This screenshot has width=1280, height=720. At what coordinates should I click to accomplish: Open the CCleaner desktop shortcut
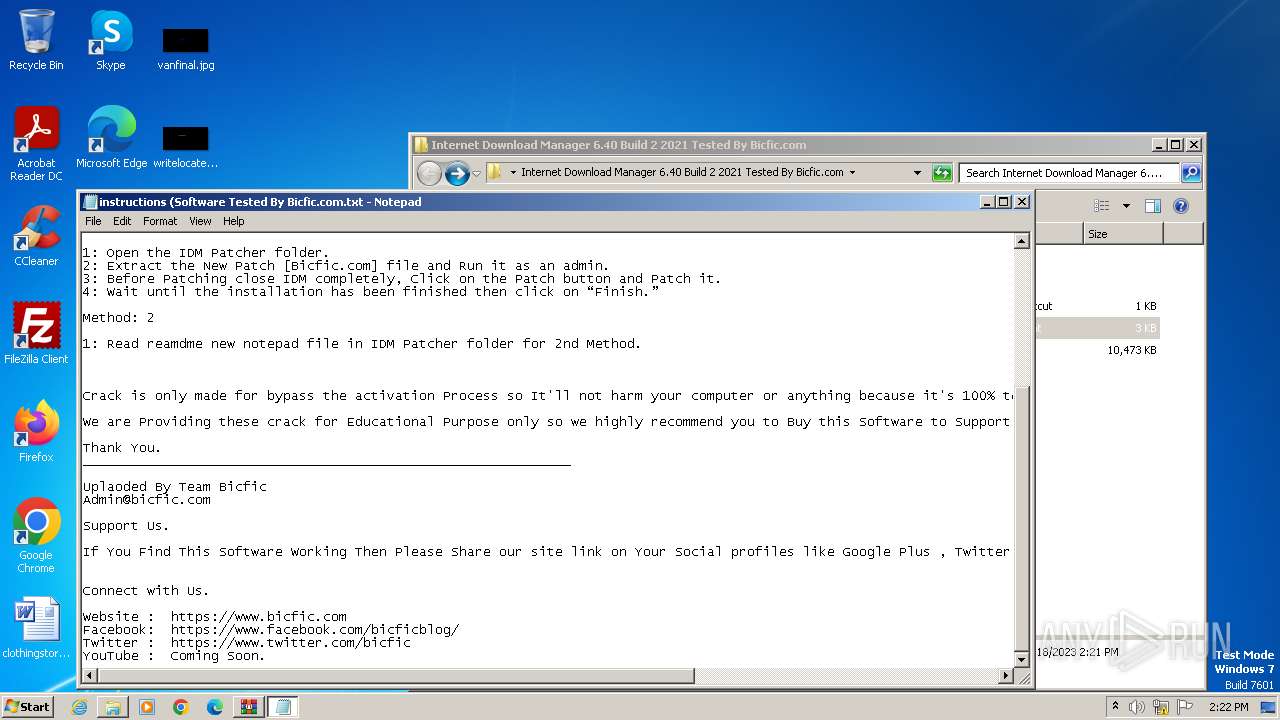click(36, 236)
